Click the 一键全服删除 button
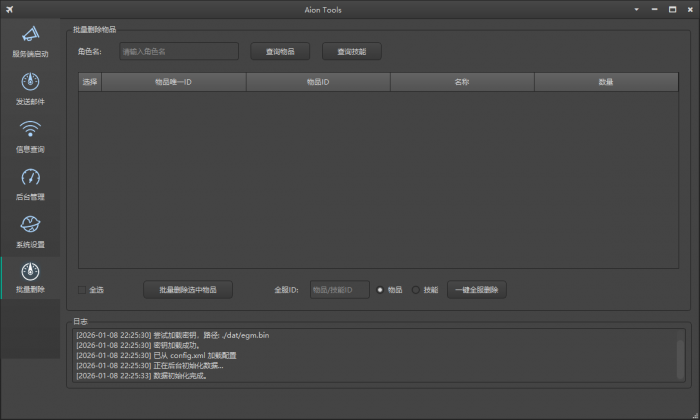The height and width of the screenshot is (420, 700). point(477,290)
